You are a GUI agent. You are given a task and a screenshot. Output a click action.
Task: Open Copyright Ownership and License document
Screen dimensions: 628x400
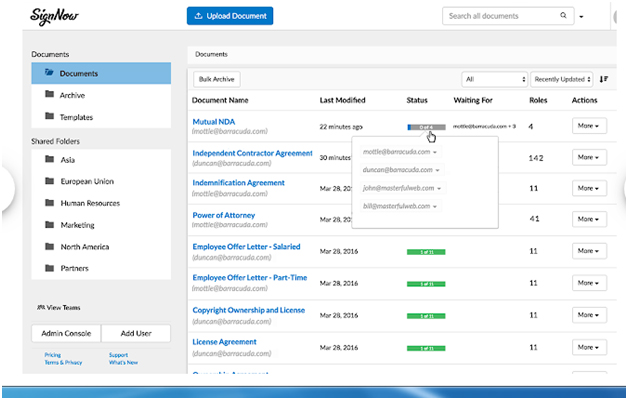[248, 310]
